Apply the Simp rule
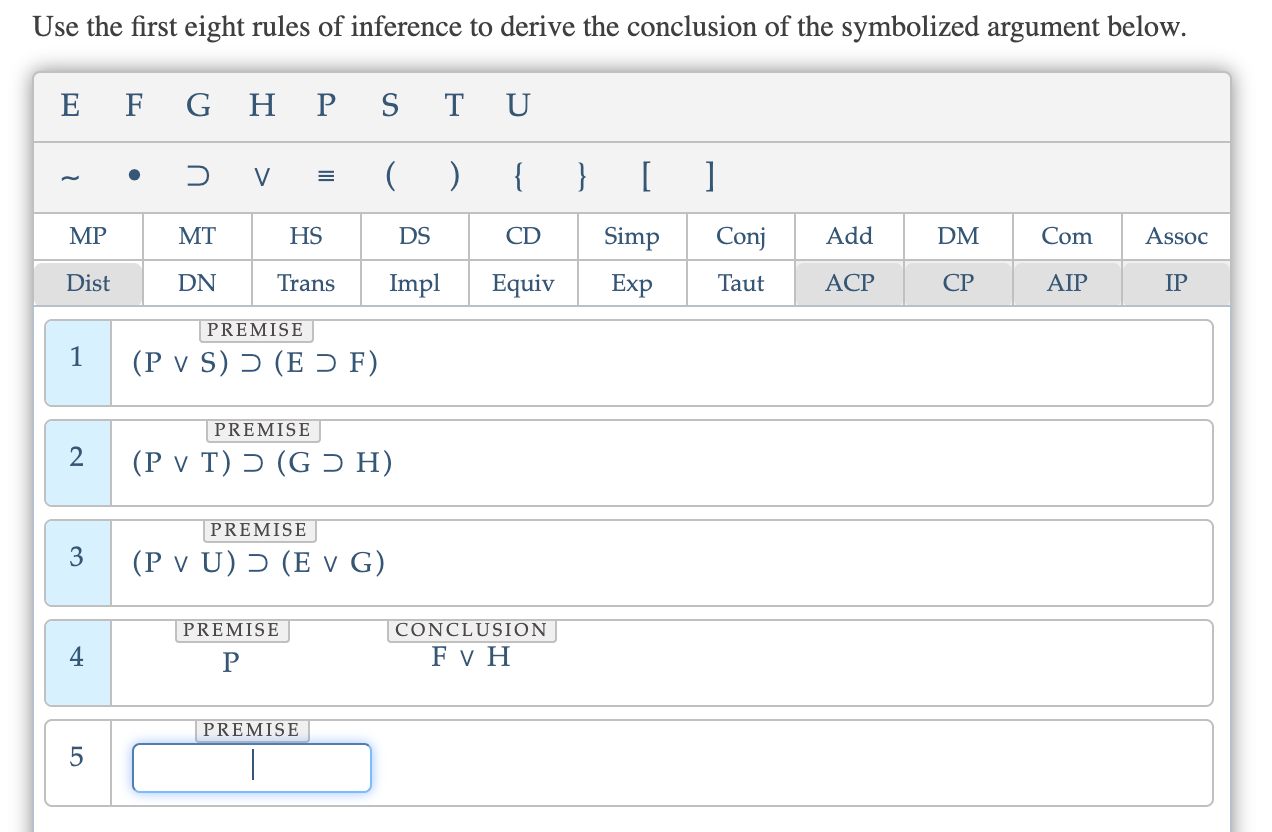Viewport: 1272px width, 832px height. click(x=631, y=236)
